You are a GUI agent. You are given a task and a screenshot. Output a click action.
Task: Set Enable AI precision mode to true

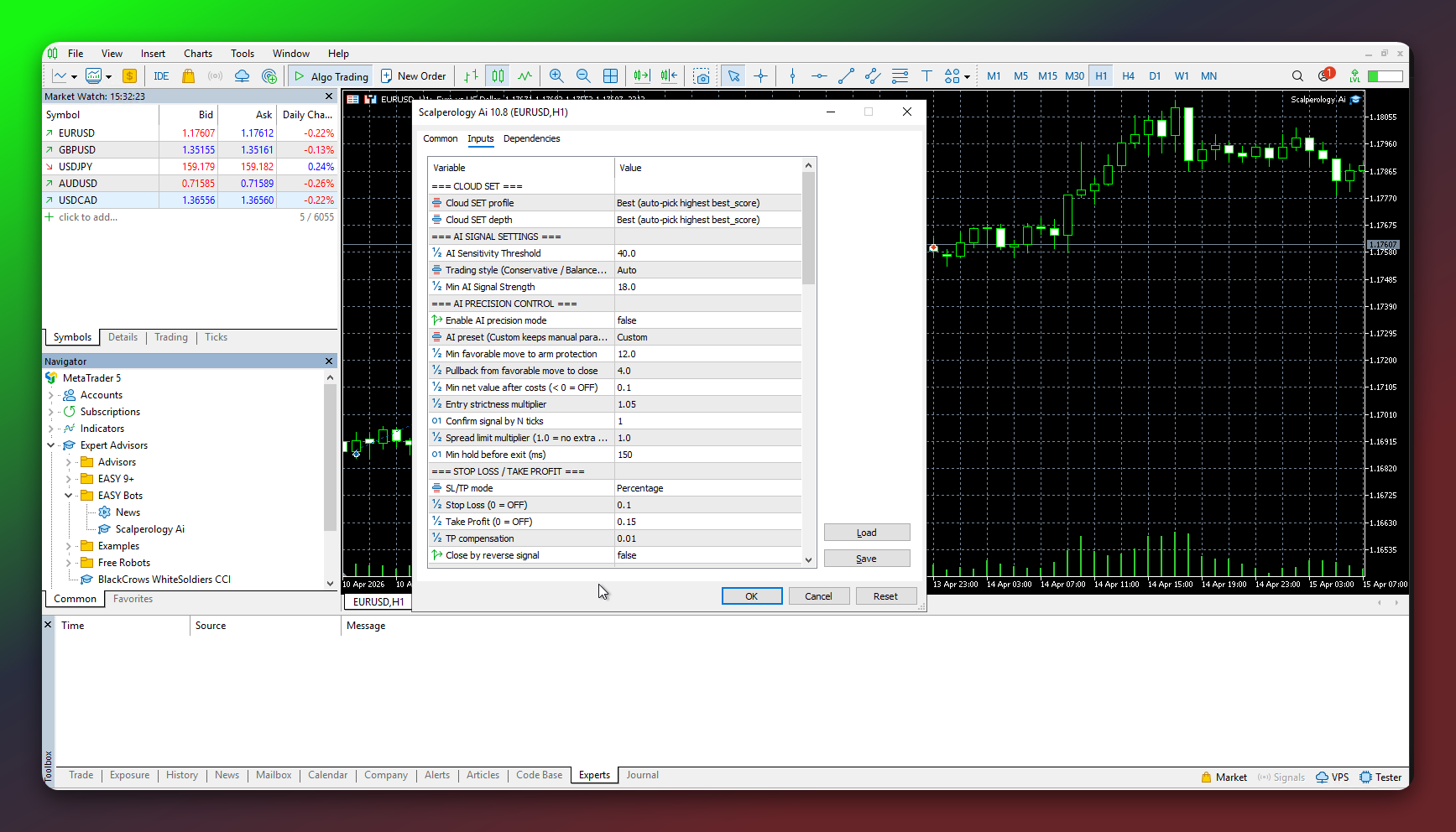(x=707, y=320)
